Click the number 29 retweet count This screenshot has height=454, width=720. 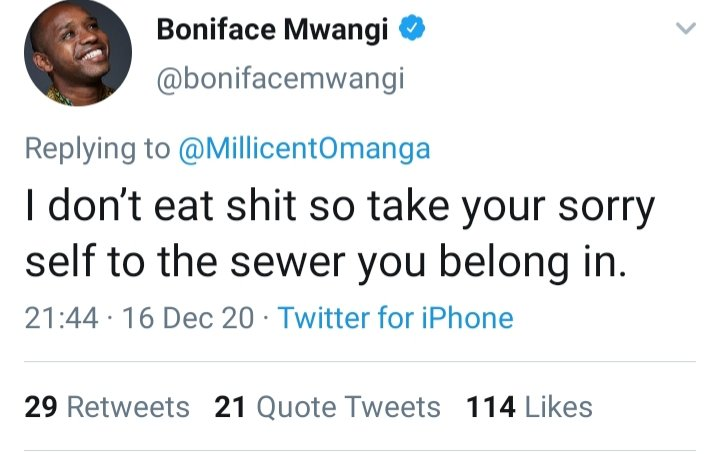pos(41,407)
